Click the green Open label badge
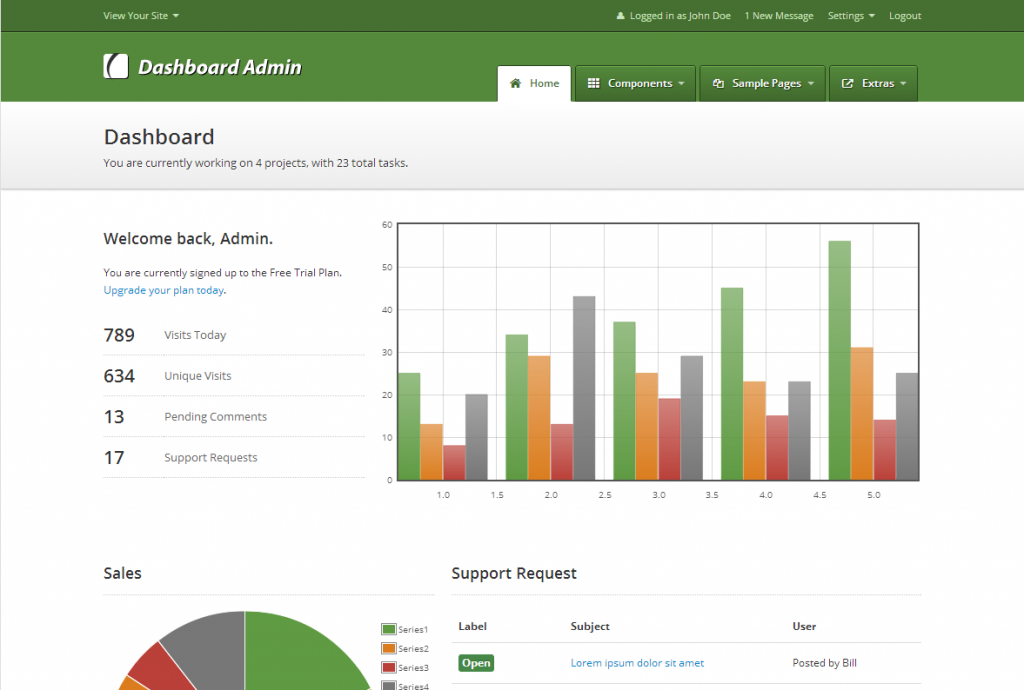 click(476, 663)
